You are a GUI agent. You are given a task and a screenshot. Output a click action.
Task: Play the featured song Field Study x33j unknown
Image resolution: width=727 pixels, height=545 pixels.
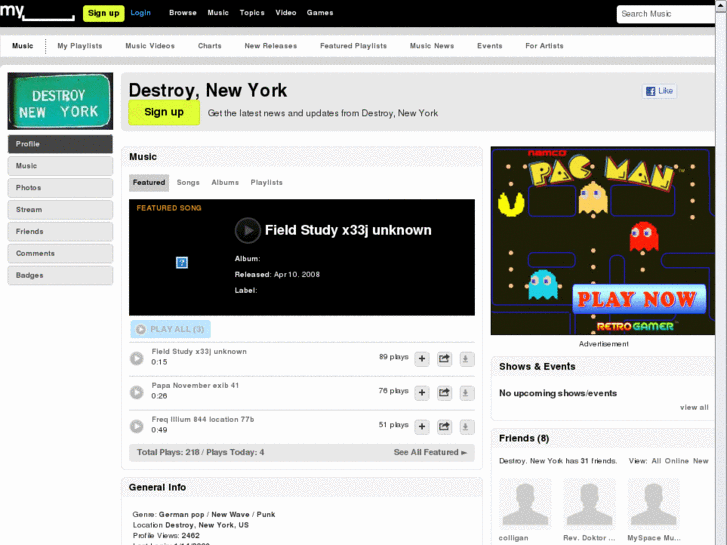[x=248, y=230]
